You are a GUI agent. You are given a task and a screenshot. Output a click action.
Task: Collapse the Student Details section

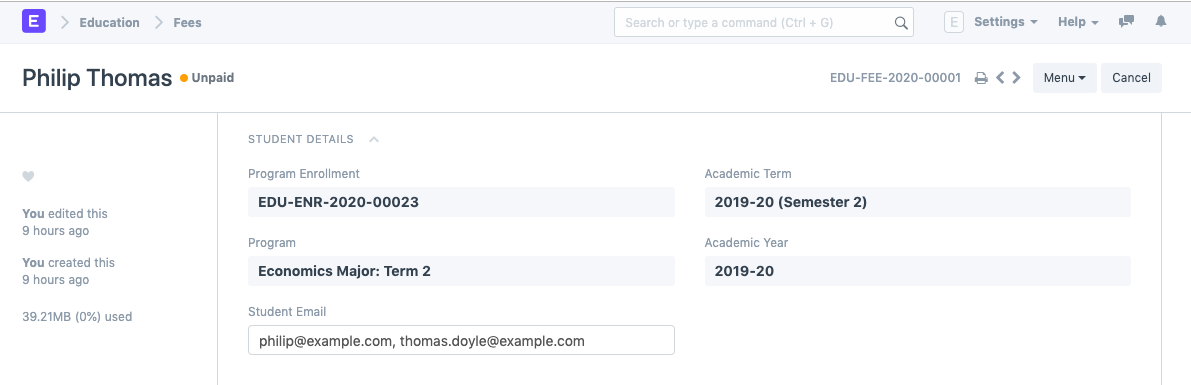tap(374, 139)
